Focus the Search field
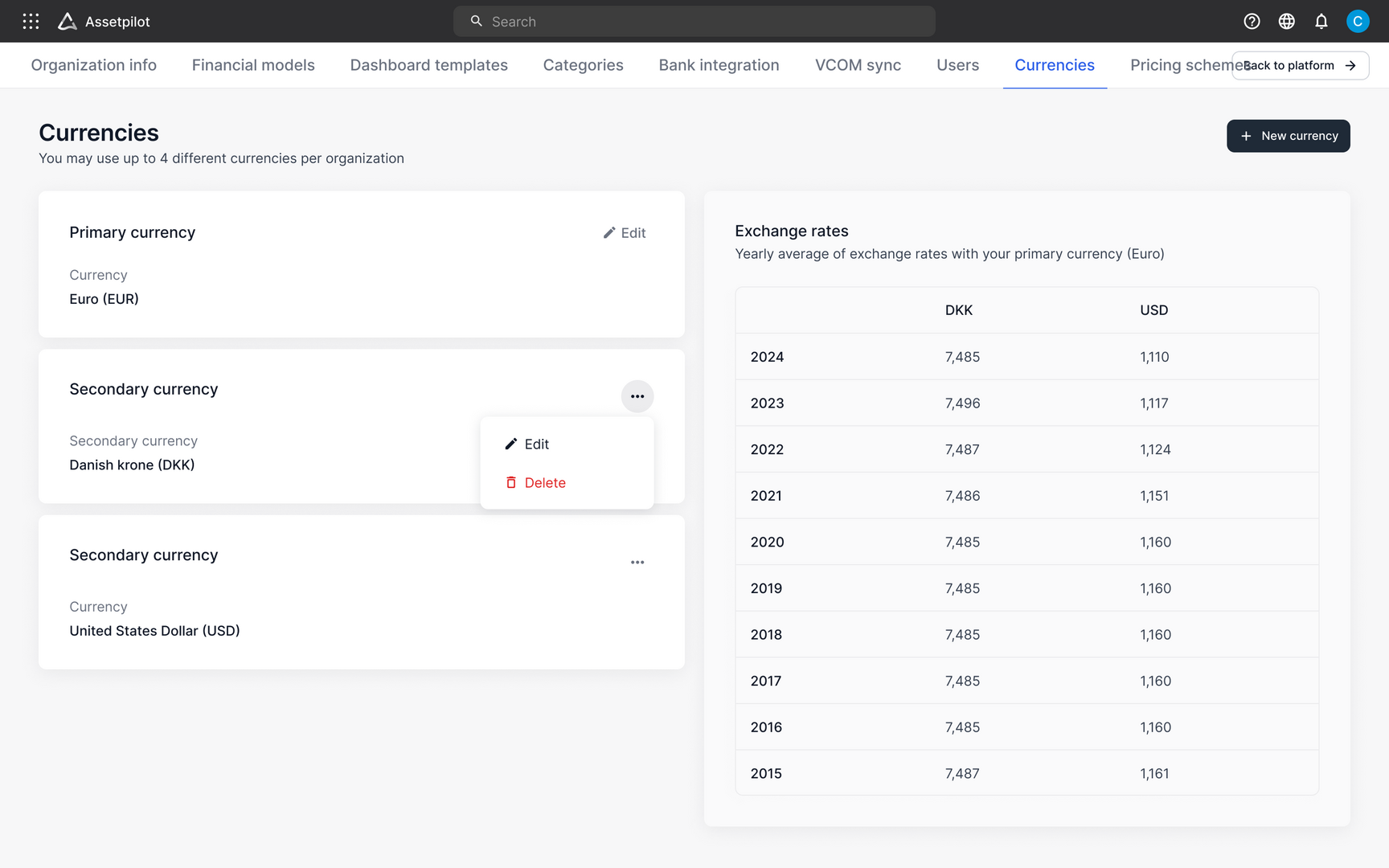1389x868 pixels. (x=694, y=22)
